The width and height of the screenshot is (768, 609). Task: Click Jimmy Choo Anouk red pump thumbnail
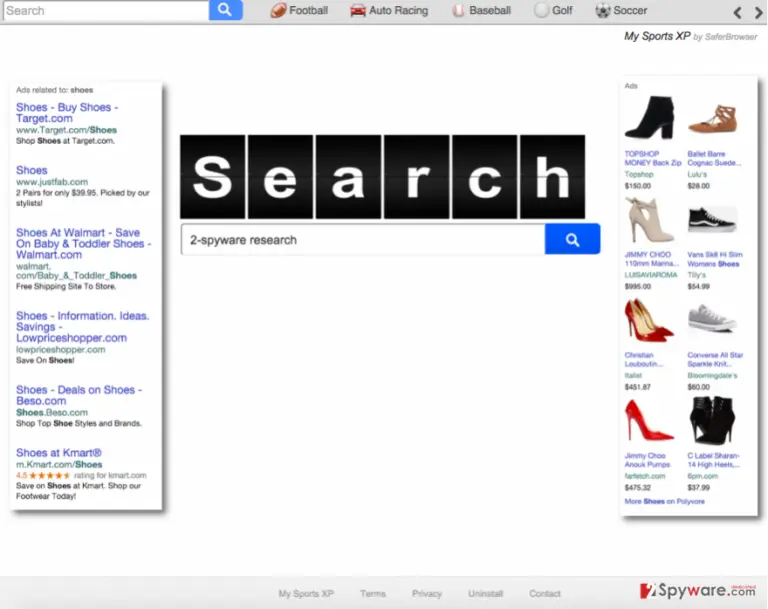[x=649, y=420]
